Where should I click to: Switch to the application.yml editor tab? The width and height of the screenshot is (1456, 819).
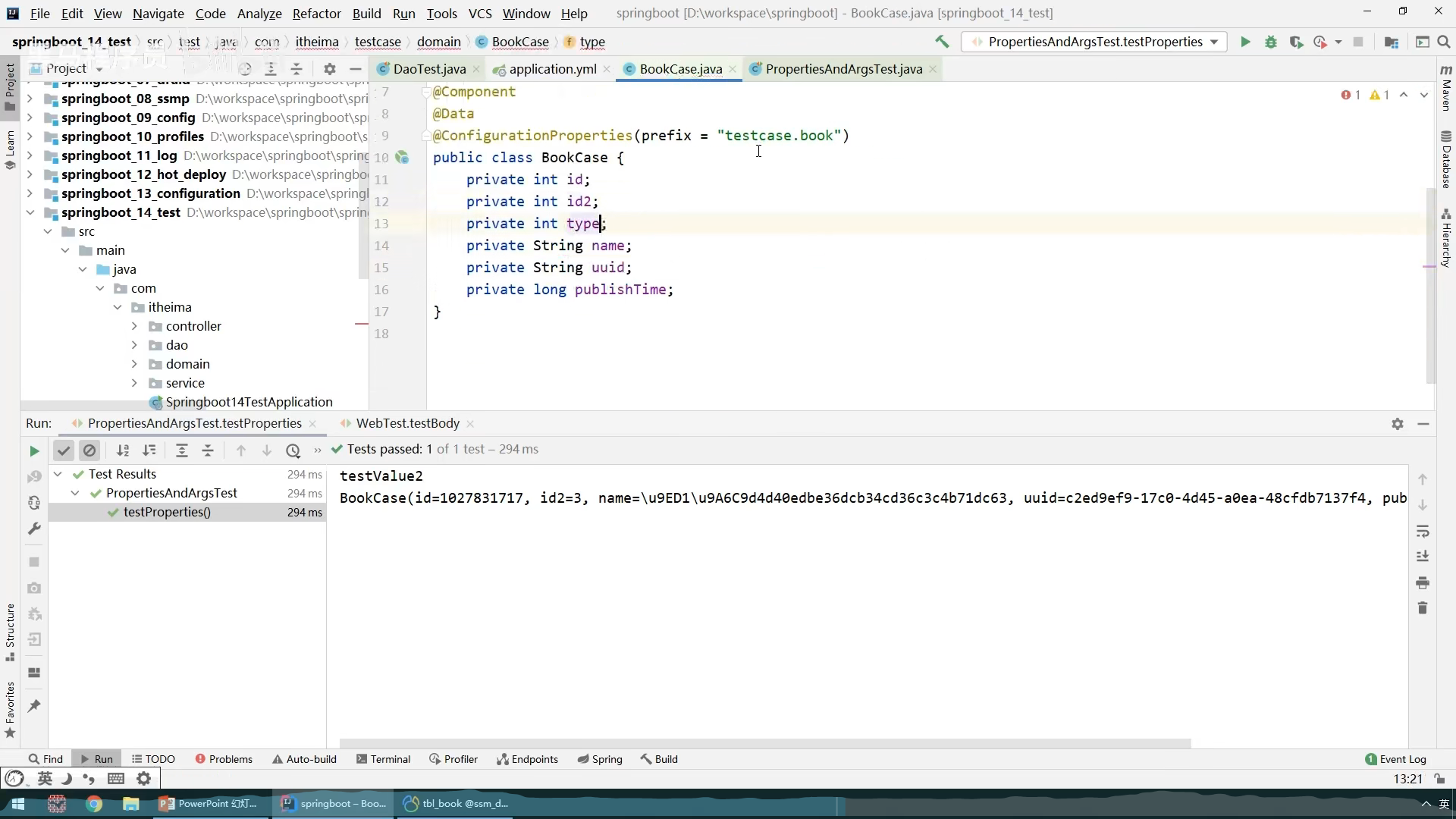click(x=552, y=69)
